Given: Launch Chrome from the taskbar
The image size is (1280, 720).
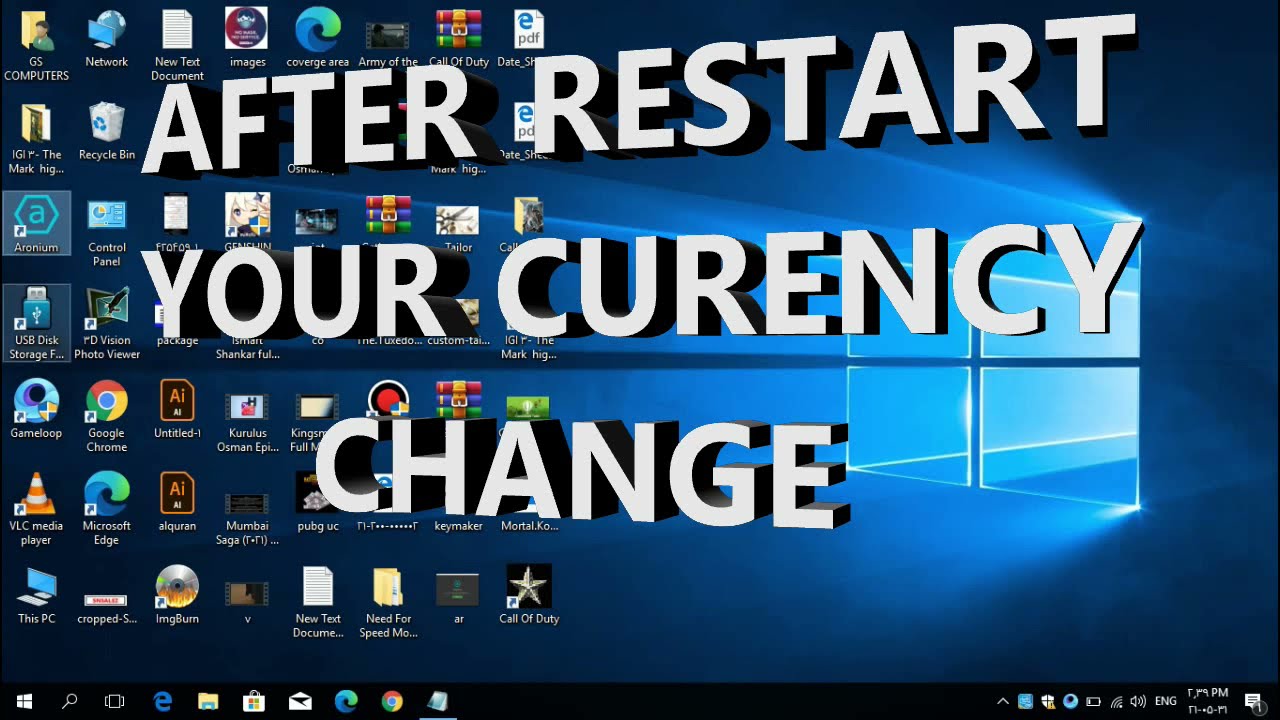Looking at the screenshot, I should coord(392,701).
